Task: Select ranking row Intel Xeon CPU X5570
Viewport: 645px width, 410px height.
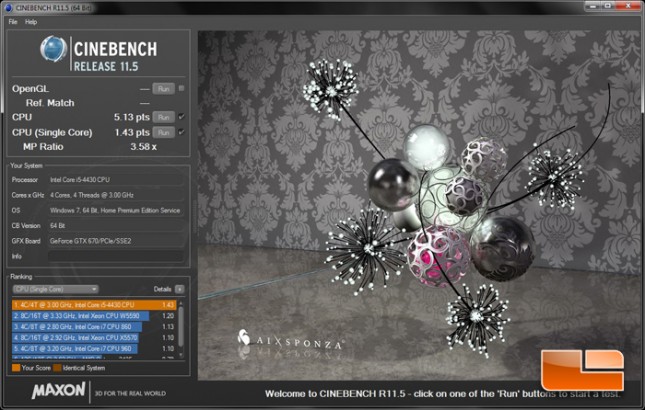Action: point(94,338)
